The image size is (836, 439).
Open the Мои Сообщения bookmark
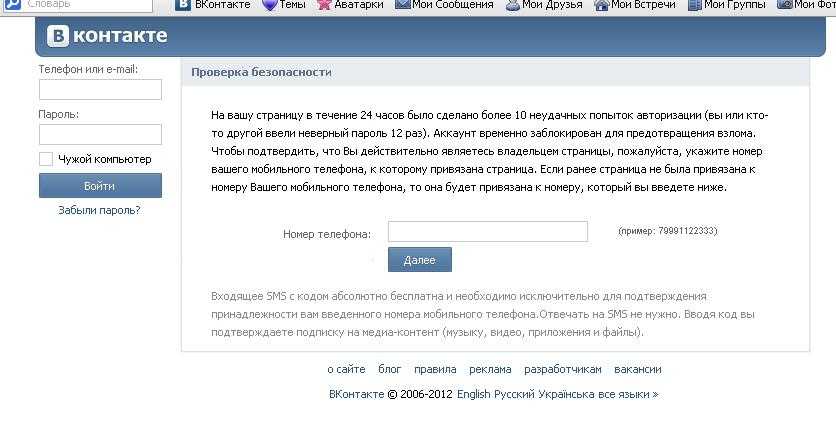[444, 5]
